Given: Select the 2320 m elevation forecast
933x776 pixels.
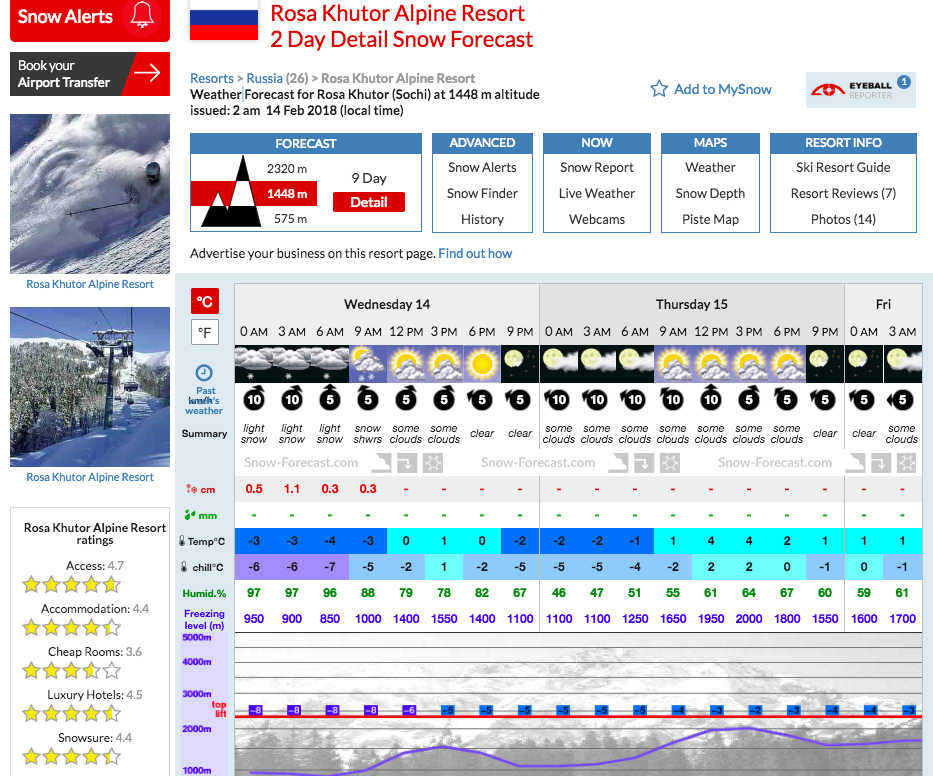Looking at the screenshot, I should click(287, 168).
